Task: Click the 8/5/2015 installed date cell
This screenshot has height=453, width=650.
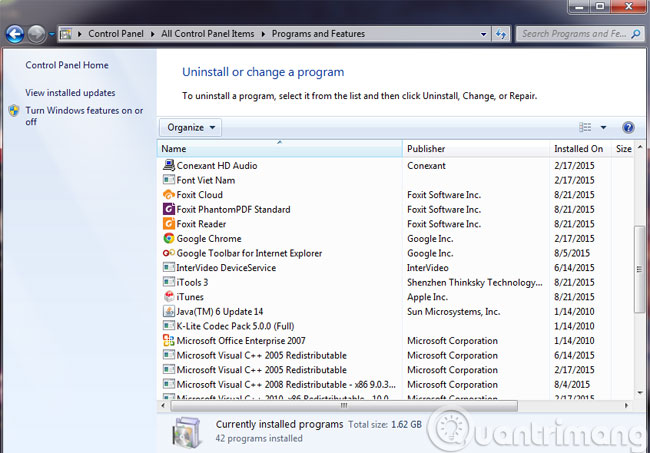Action: 572,253
